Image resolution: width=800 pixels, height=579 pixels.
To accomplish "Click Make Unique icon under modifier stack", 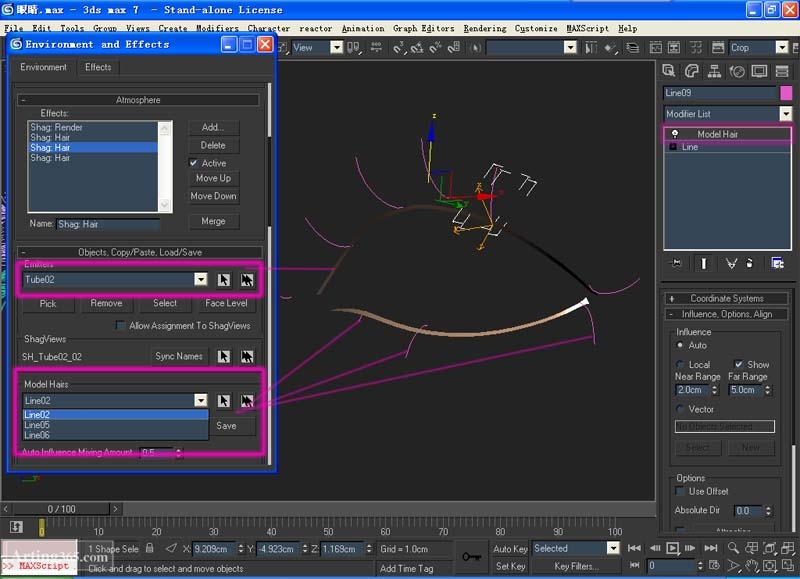I will click(x=731, y=263).
